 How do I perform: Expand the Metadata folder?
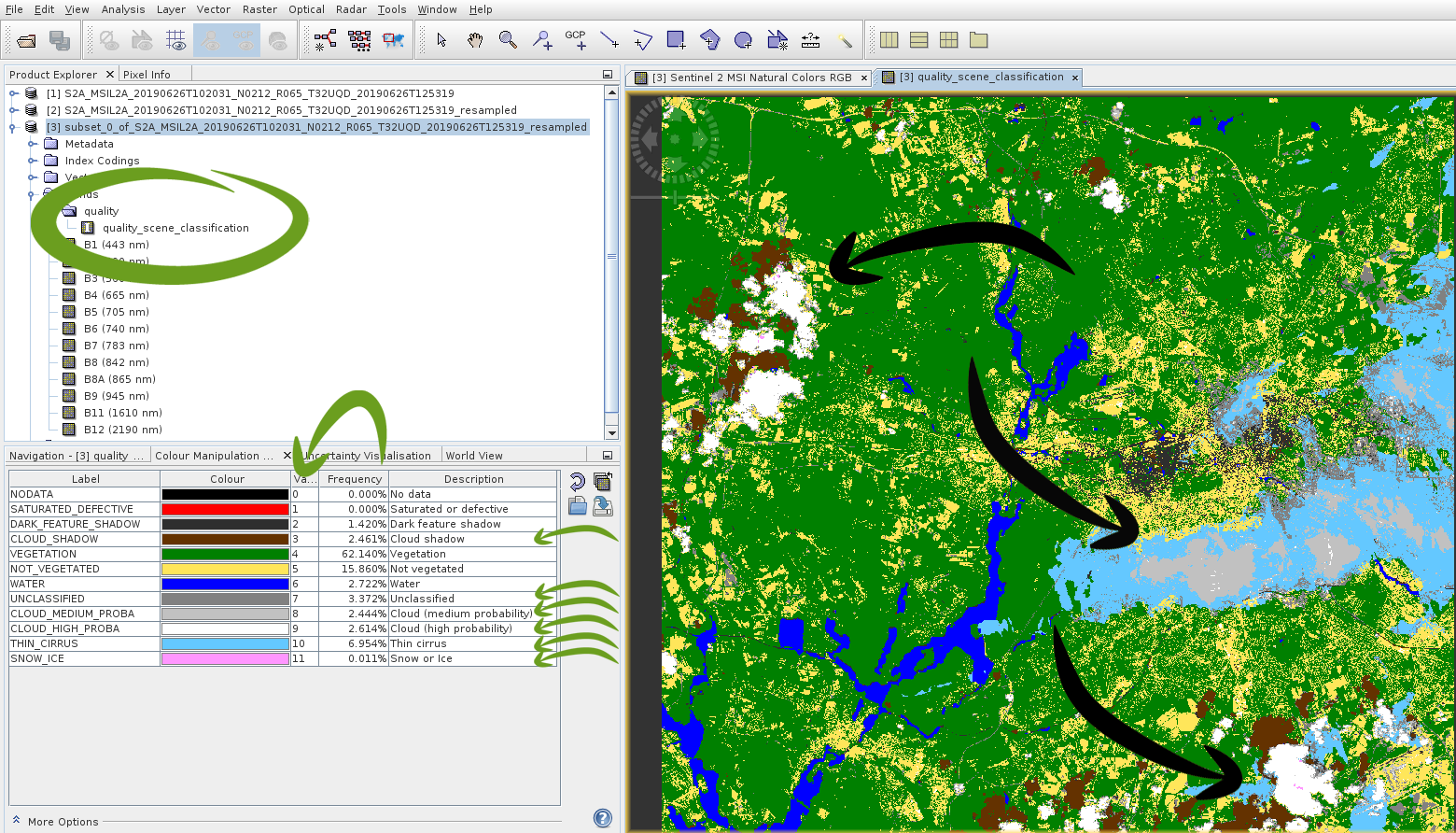coord(33,144)
